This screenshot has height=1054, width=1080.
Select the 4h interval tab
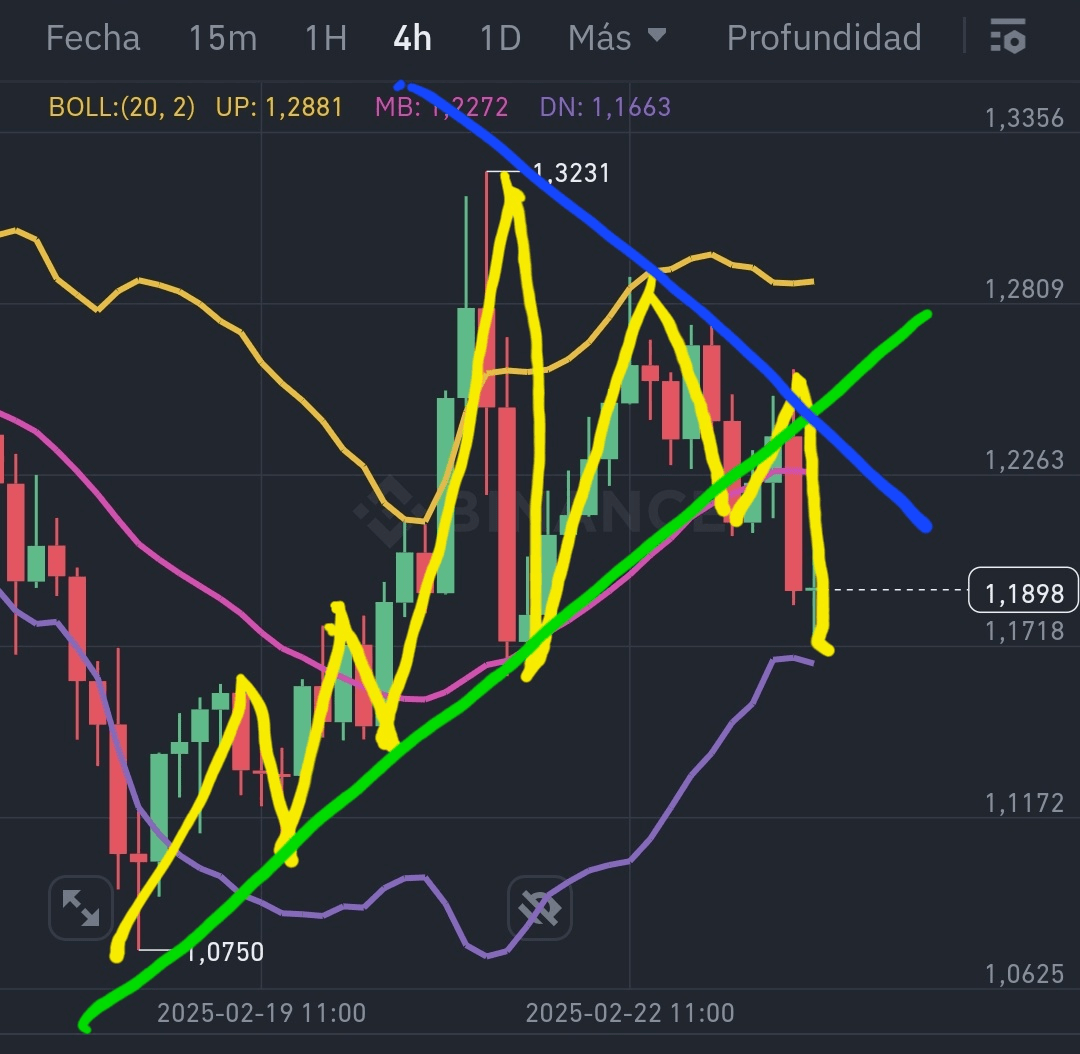click(x=412, y=38)
